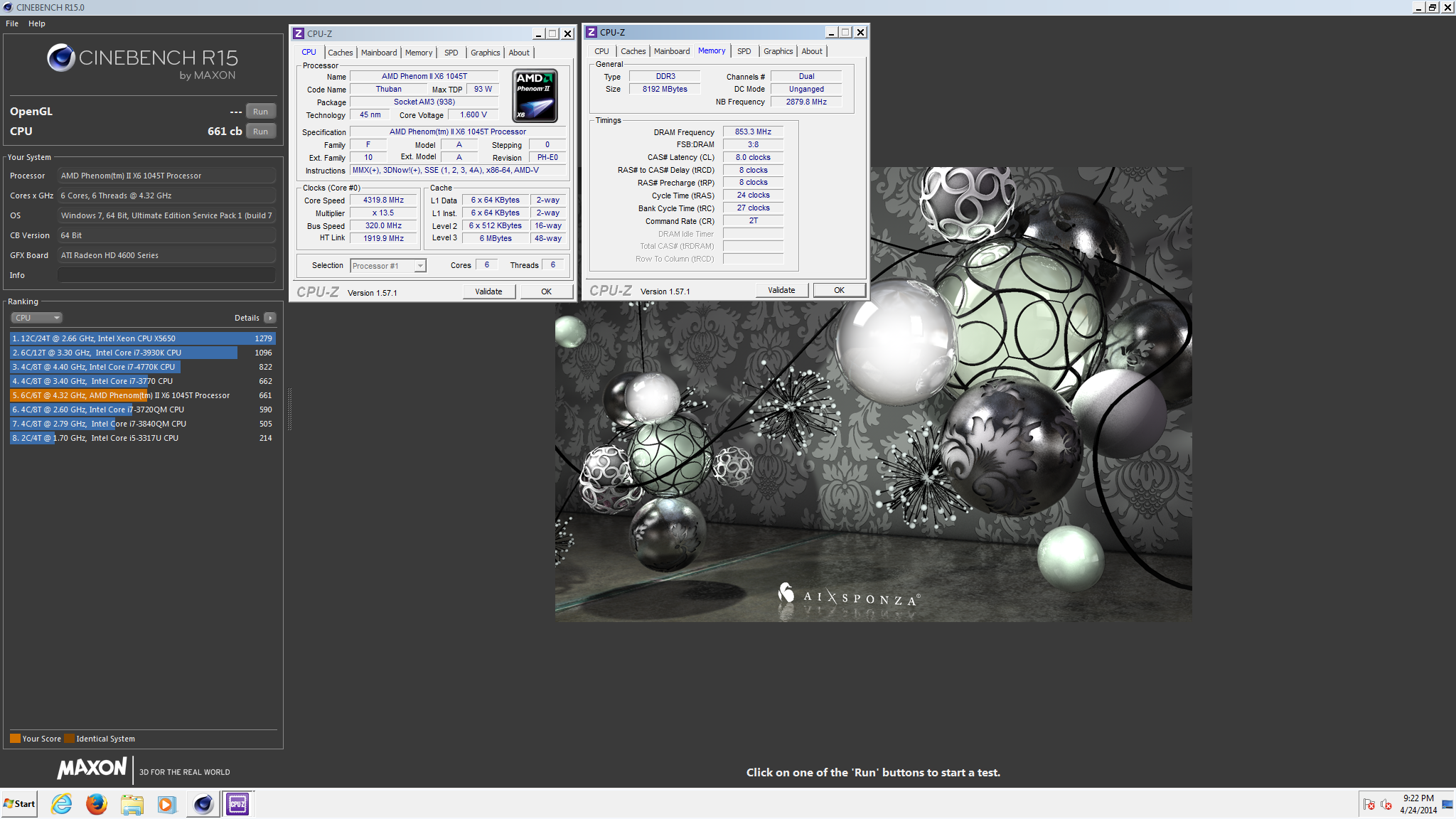Switch to About tab in right CPU-Z window
The image size is (1456, 819).
pos(812,51)
